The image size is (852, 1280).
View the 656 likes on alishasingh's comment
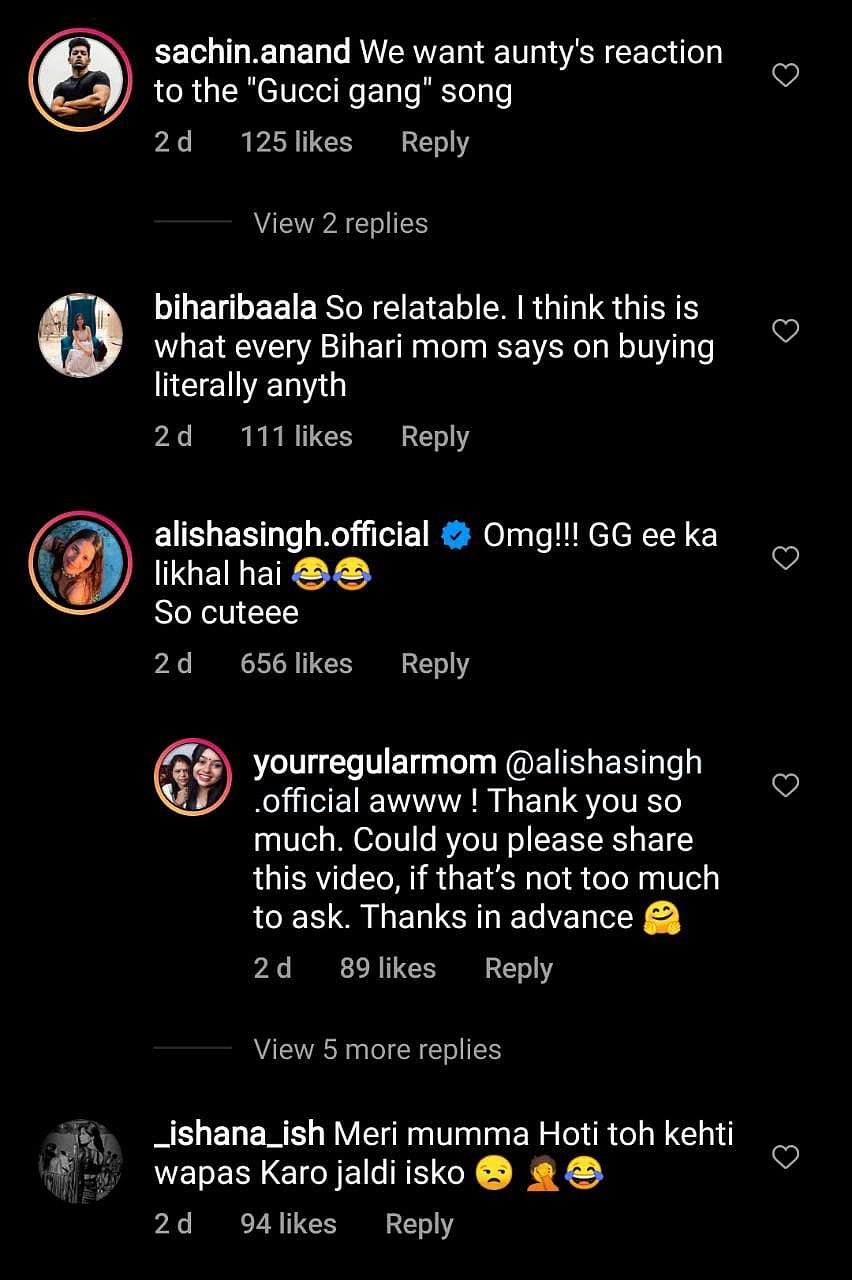click(296, 663)
